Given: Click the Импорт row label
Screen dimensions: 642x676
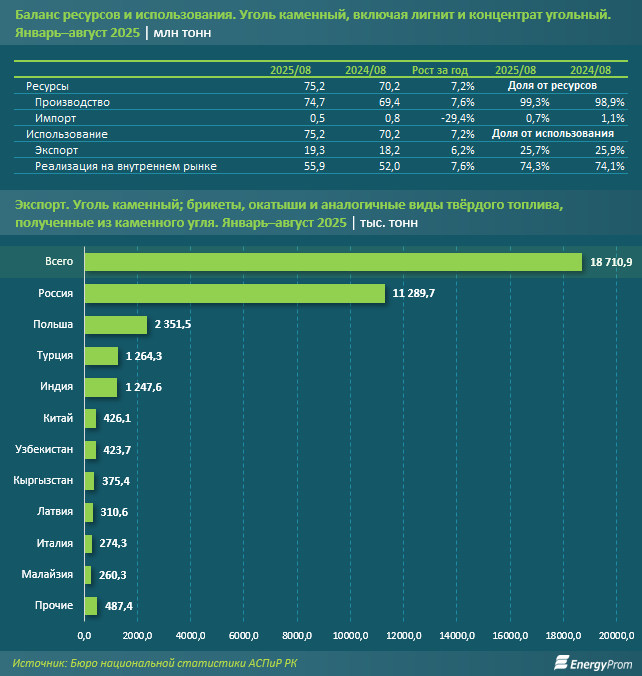Looking at the screenshot, I should 56,118.
